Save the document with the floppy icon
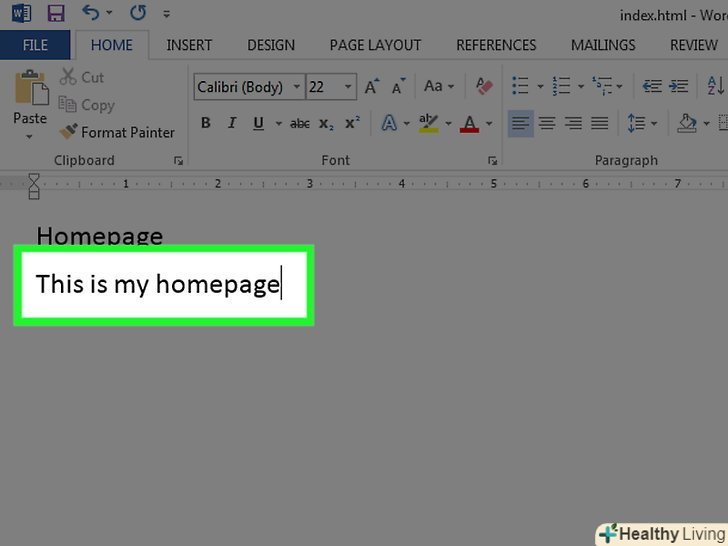The height and width of the screenshot is (546, 728). coord(56,13)
